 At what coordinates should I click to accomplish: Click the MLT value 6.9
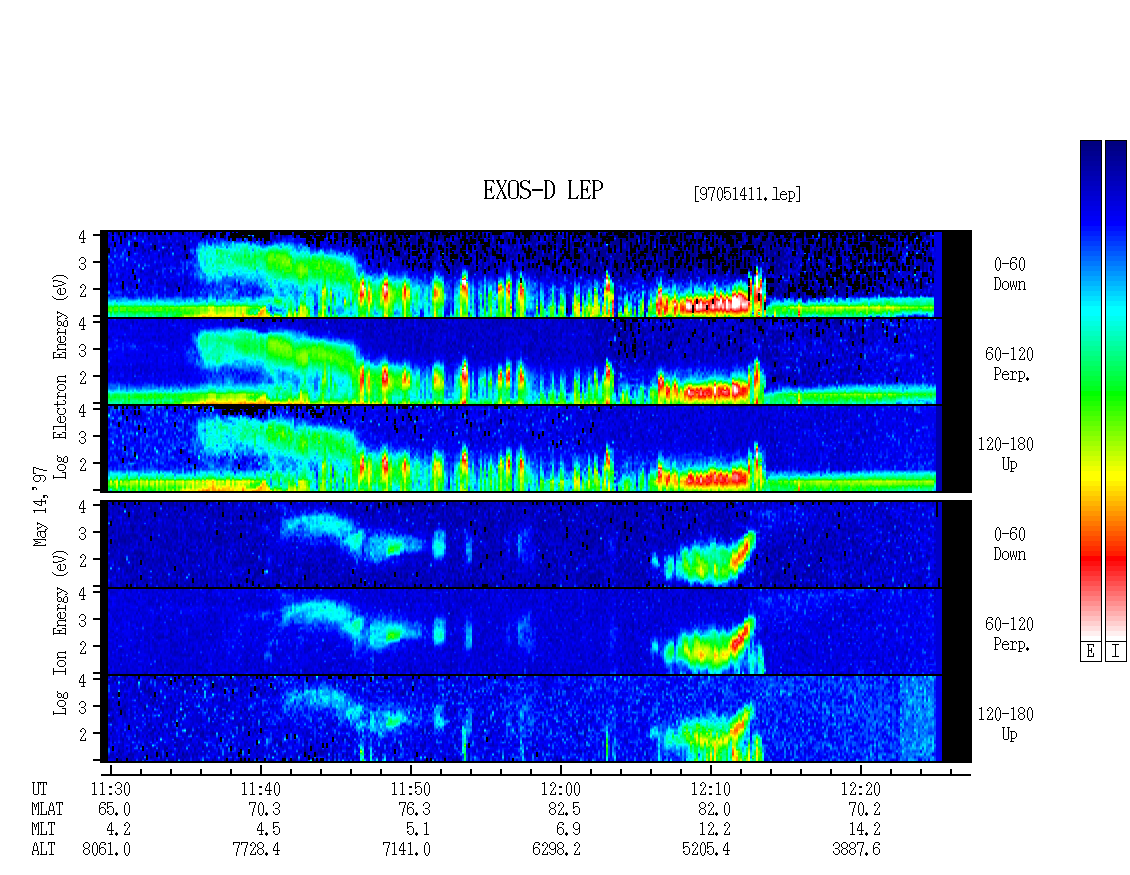coord(569,830)
